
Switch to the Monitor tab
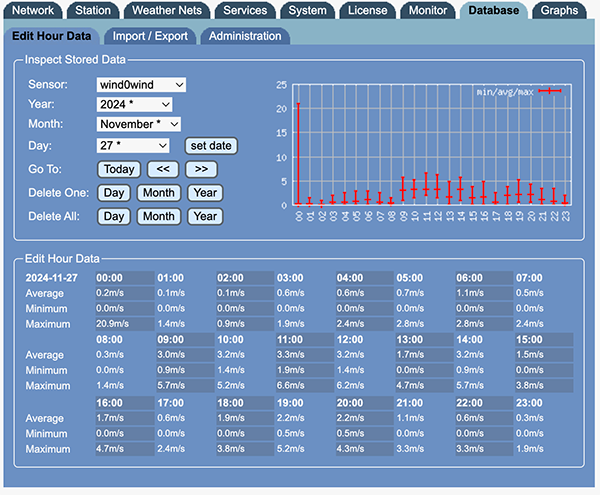click(x=428, y=10)
